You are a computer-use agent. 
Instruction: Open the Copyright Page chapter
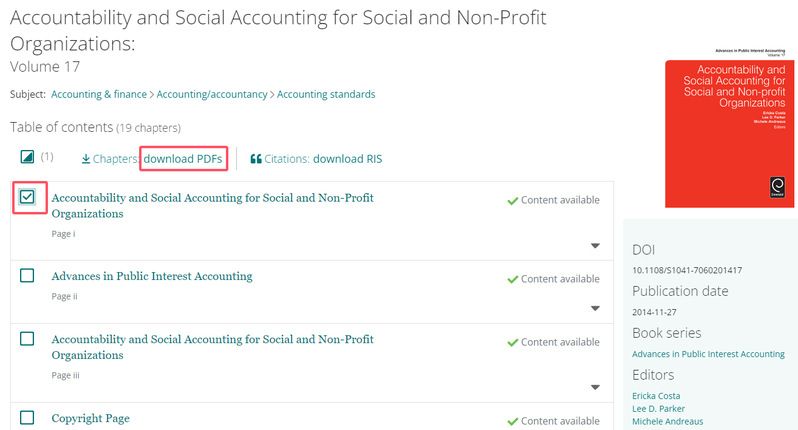pyautogui.click(x=90, y=418)
